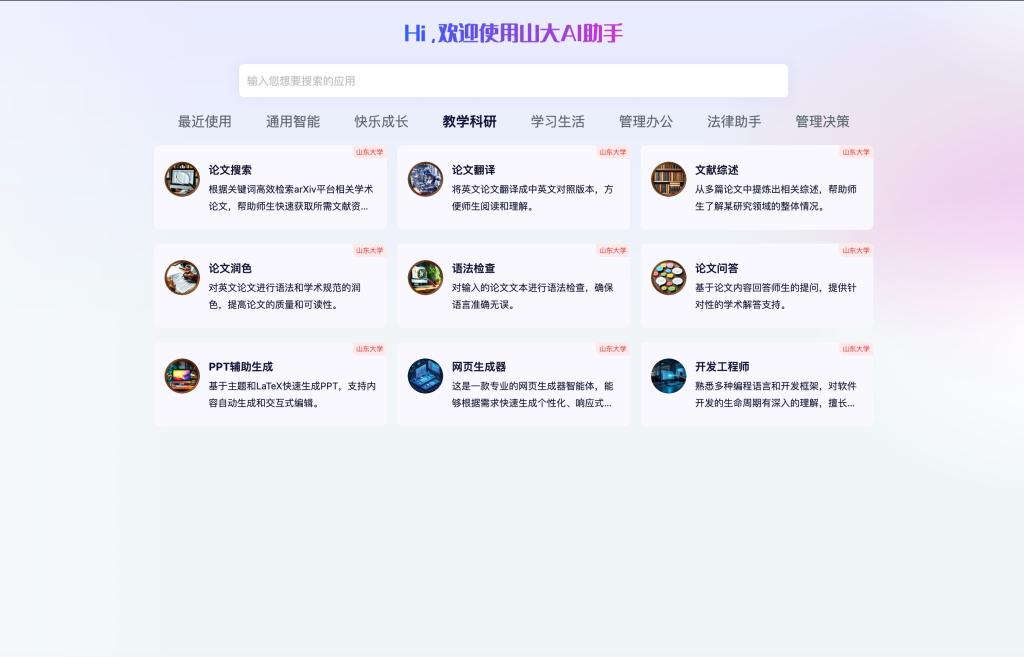The width and height of the screenshot is (1024, 657).
Task: Open the 快乐成长 category tab
Action: coord(381,121)
